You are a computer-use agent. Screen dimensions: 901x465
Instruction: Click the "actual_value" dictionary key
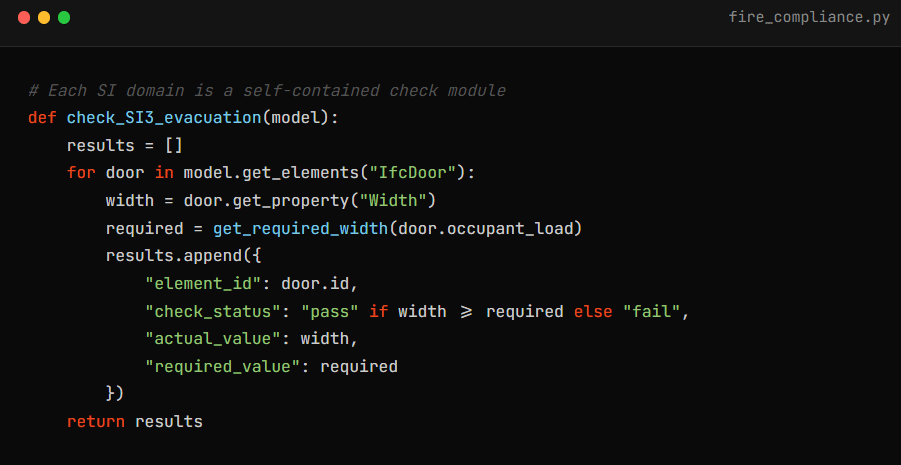[217, 339]
